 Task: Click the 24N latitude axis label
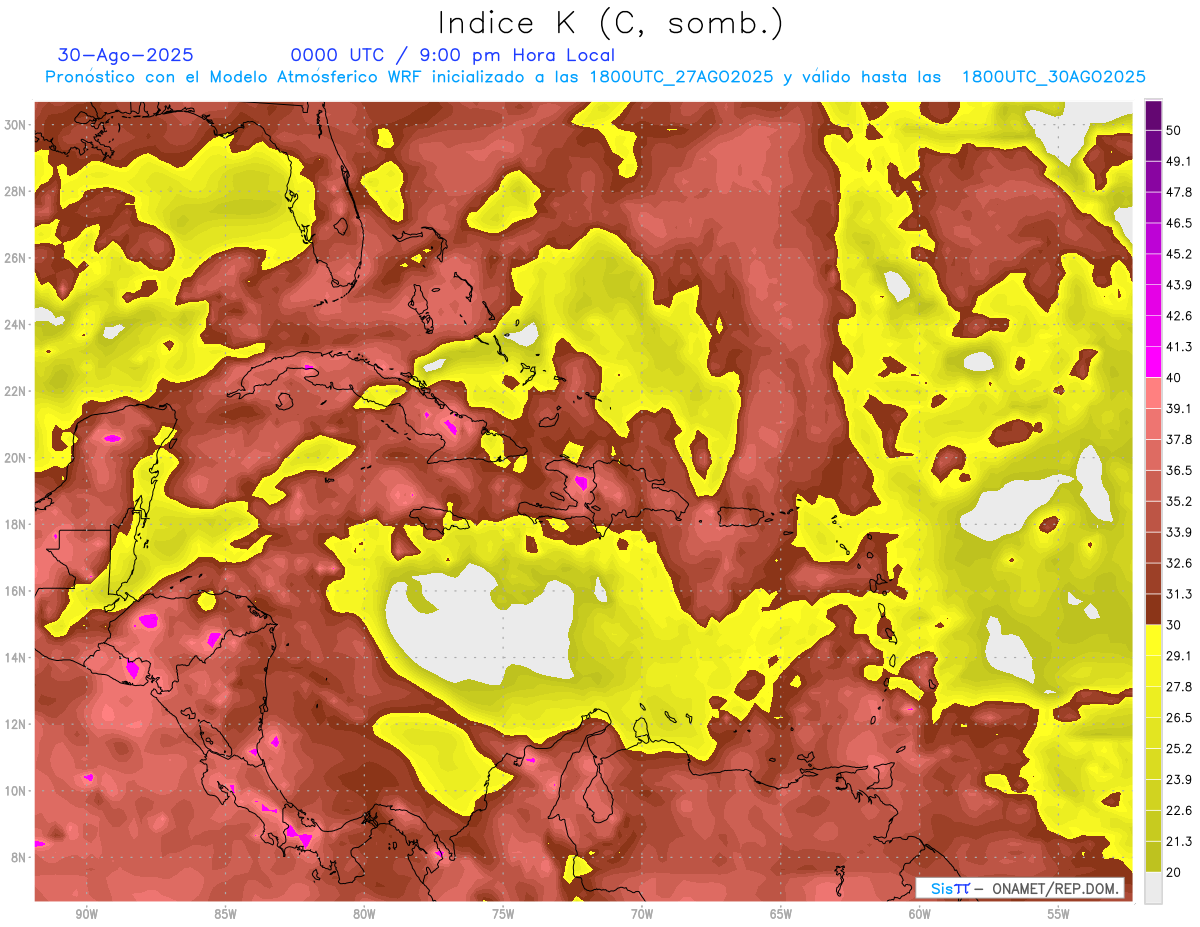point(15,325)
